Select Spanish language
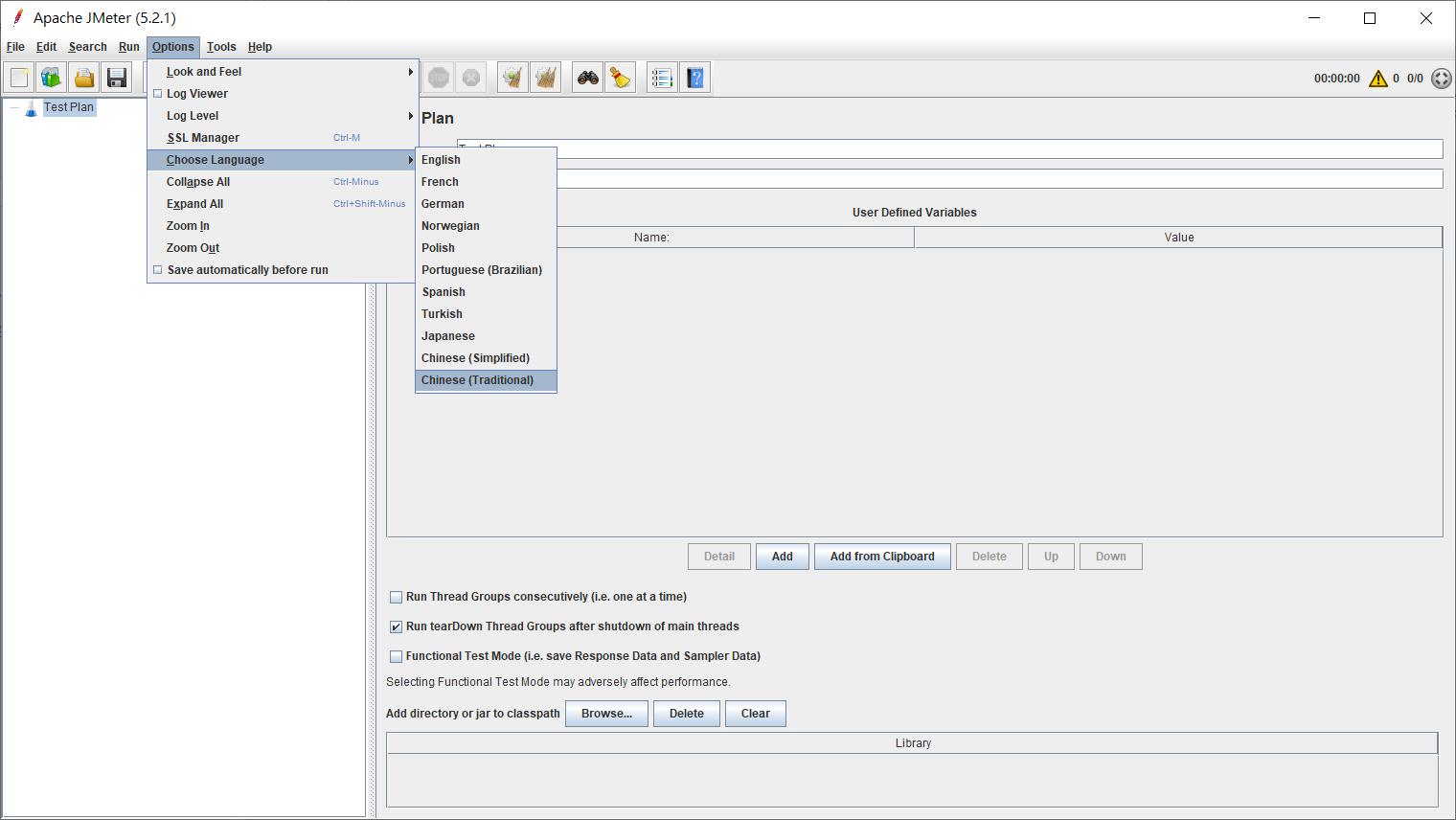 486,292
